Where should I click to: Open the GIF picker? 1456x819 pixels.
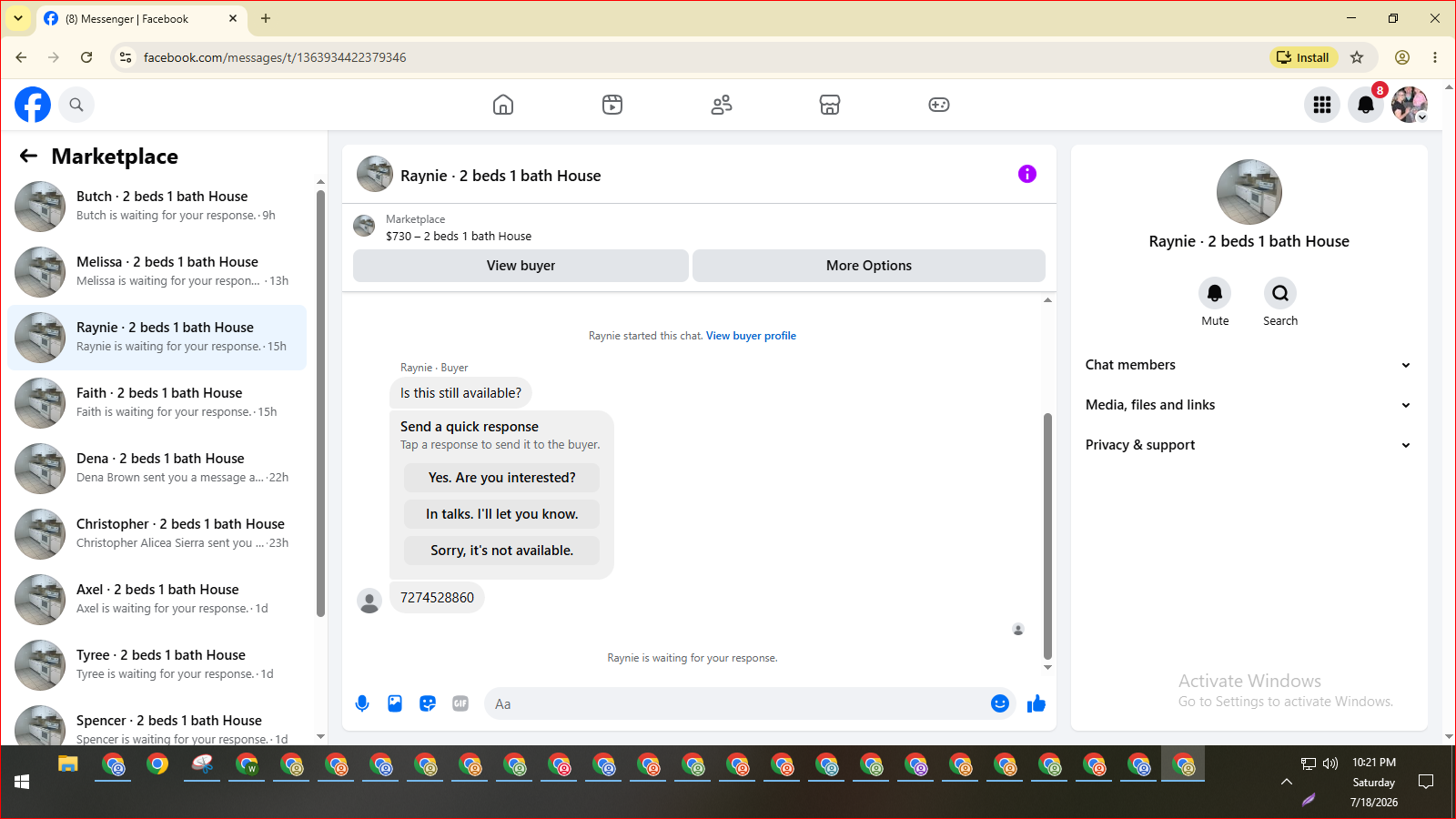460,703
